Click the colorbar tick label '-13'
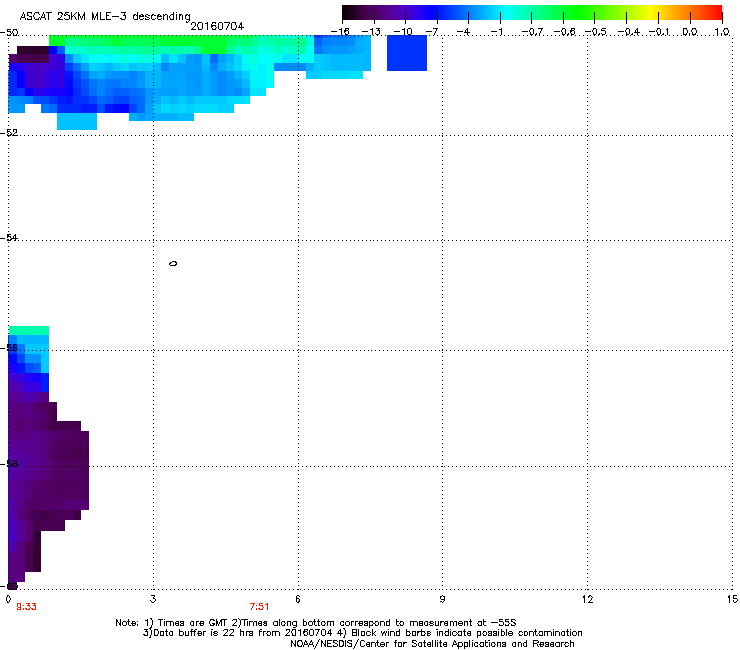 click(371, 32)
